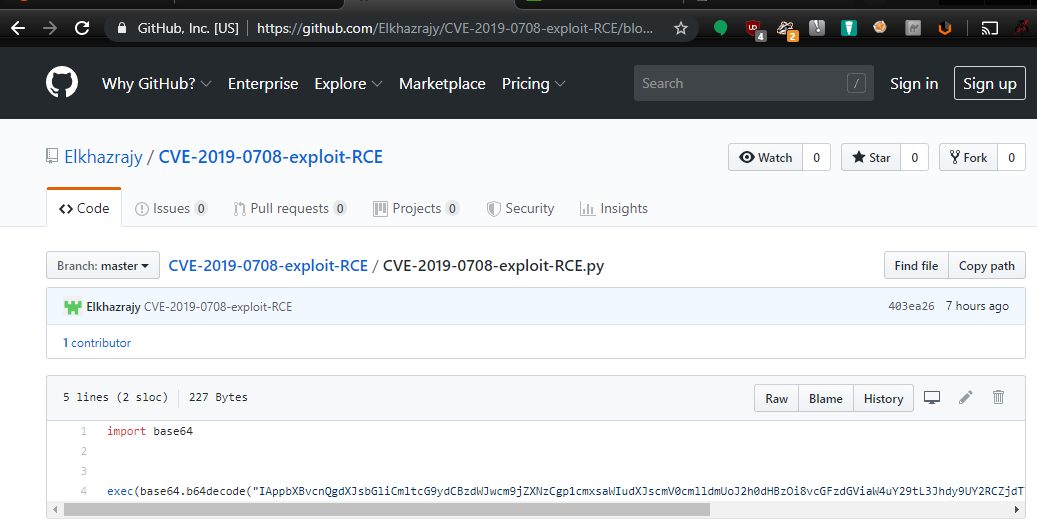1037x529 pixels.
Task: Click the horizontal code scrollbar thumb
Action: (386, 509)
